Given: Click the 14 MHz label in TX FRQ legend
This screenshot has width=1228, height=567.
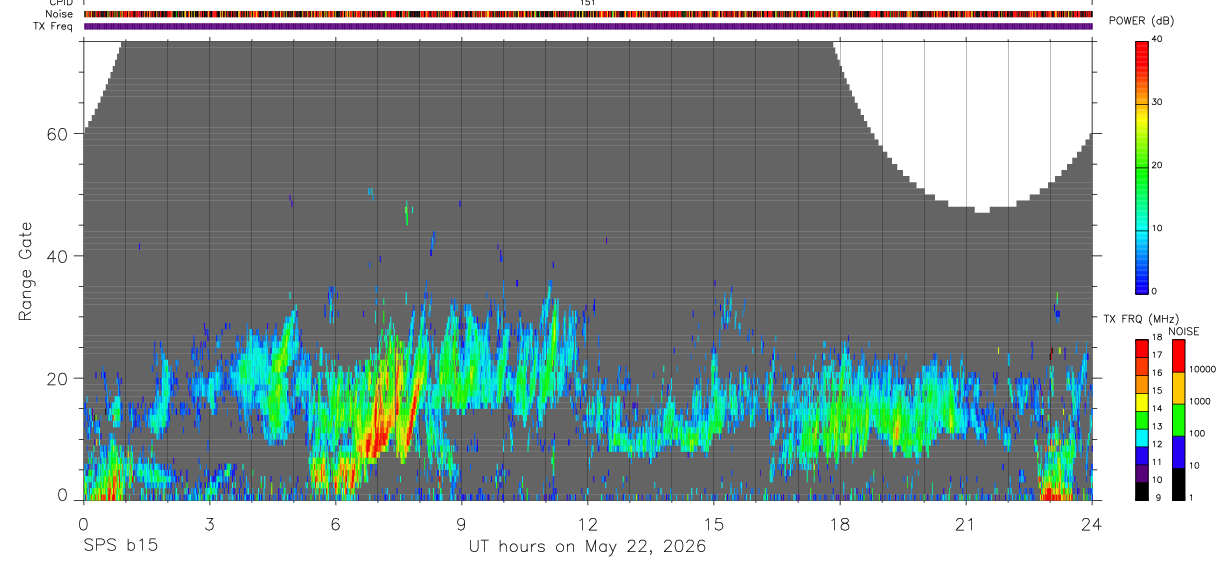Looking at the screenshot, I should pyautogui.click(x=1157, y=408).
